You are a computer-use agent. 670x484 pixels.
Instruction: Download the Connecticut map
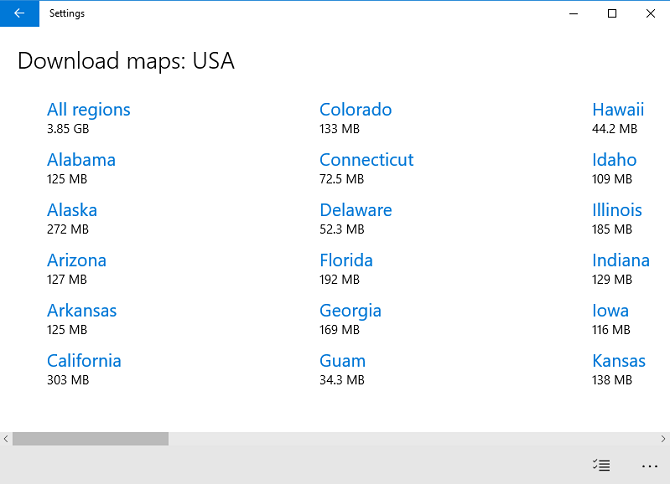tap(367, 160)
